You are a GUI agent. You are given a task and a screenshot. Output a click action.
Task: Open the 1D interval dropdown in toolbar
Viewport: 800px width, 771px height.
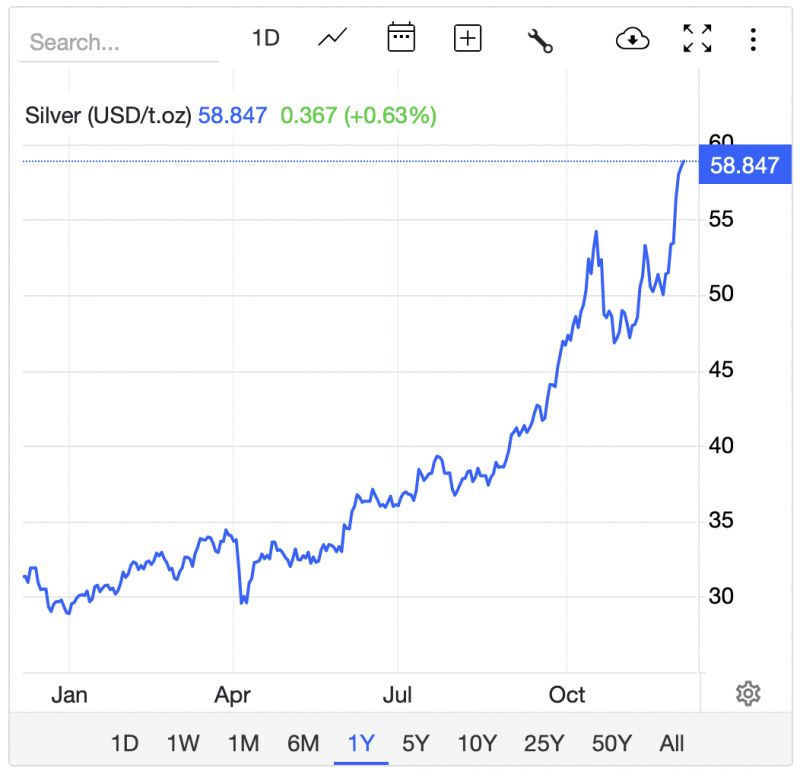(x=265, y=39)
